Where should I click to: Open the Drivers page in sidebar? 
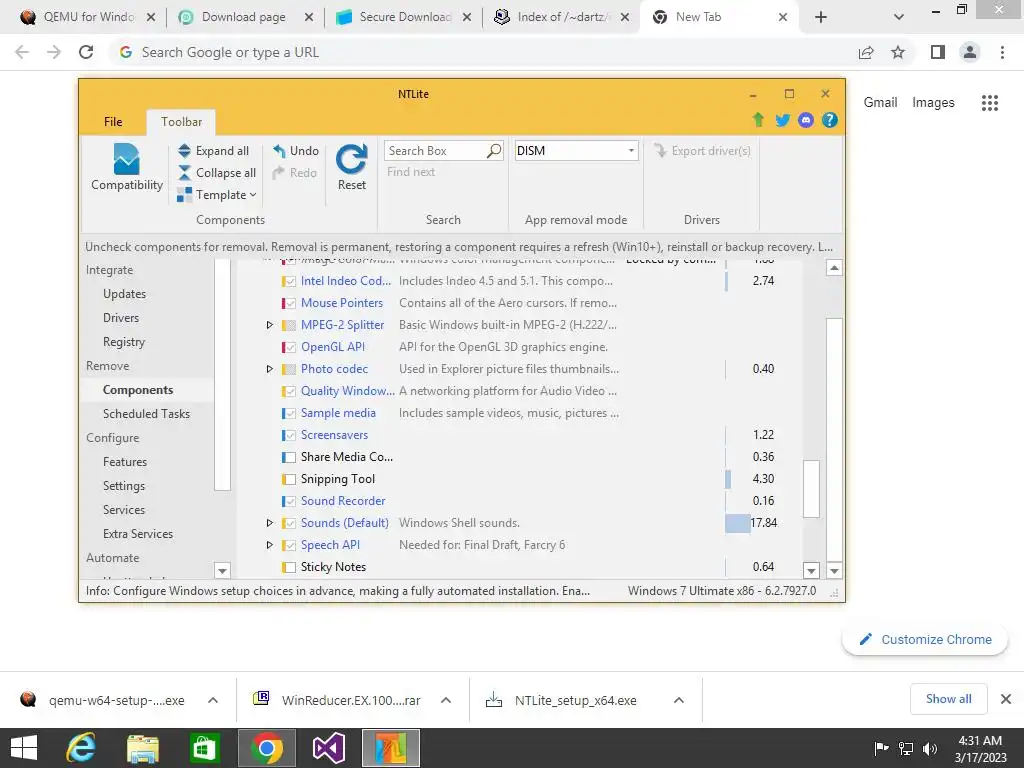click(121, 318)
